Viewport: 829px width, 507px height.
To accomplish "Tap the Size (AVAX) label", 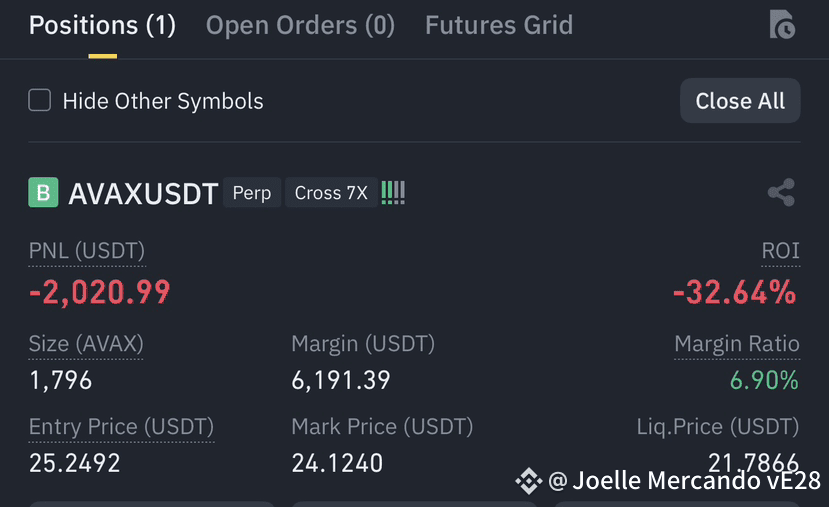I will click(86, 344).
